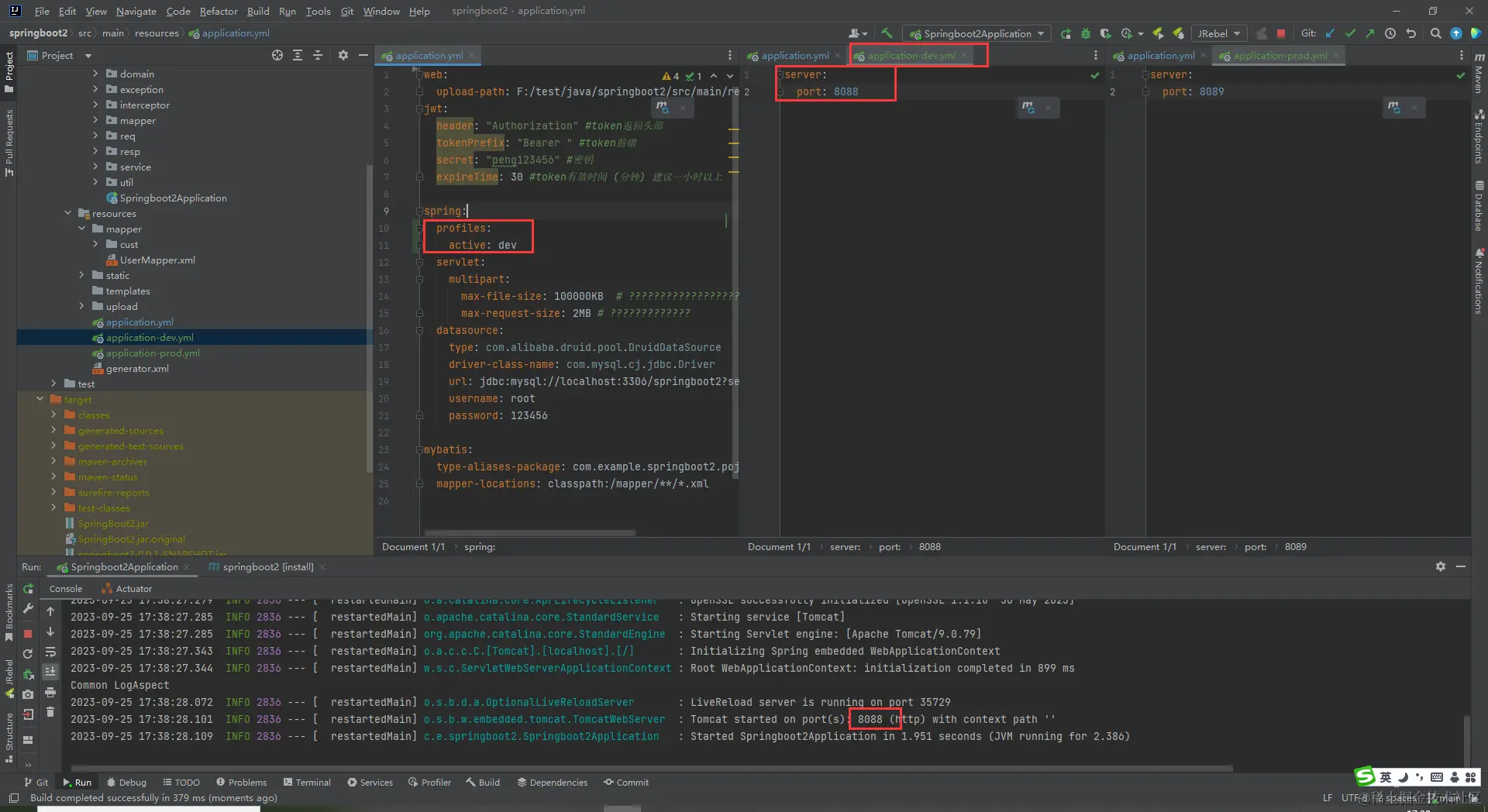
Task: Click Collapse All icon in Project panel
Action: click(x=318, y=55)
